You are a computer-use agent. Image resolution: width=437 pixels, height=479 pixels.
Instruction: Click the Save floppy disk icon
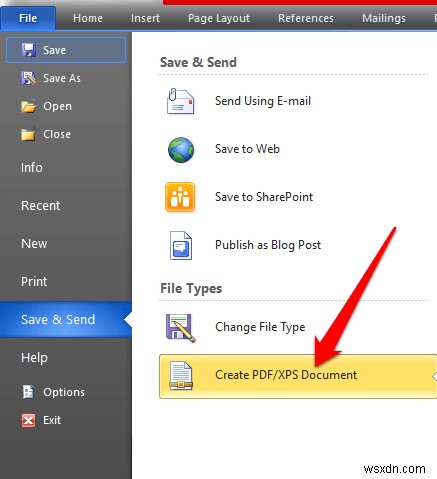click(x=28, y=50)
